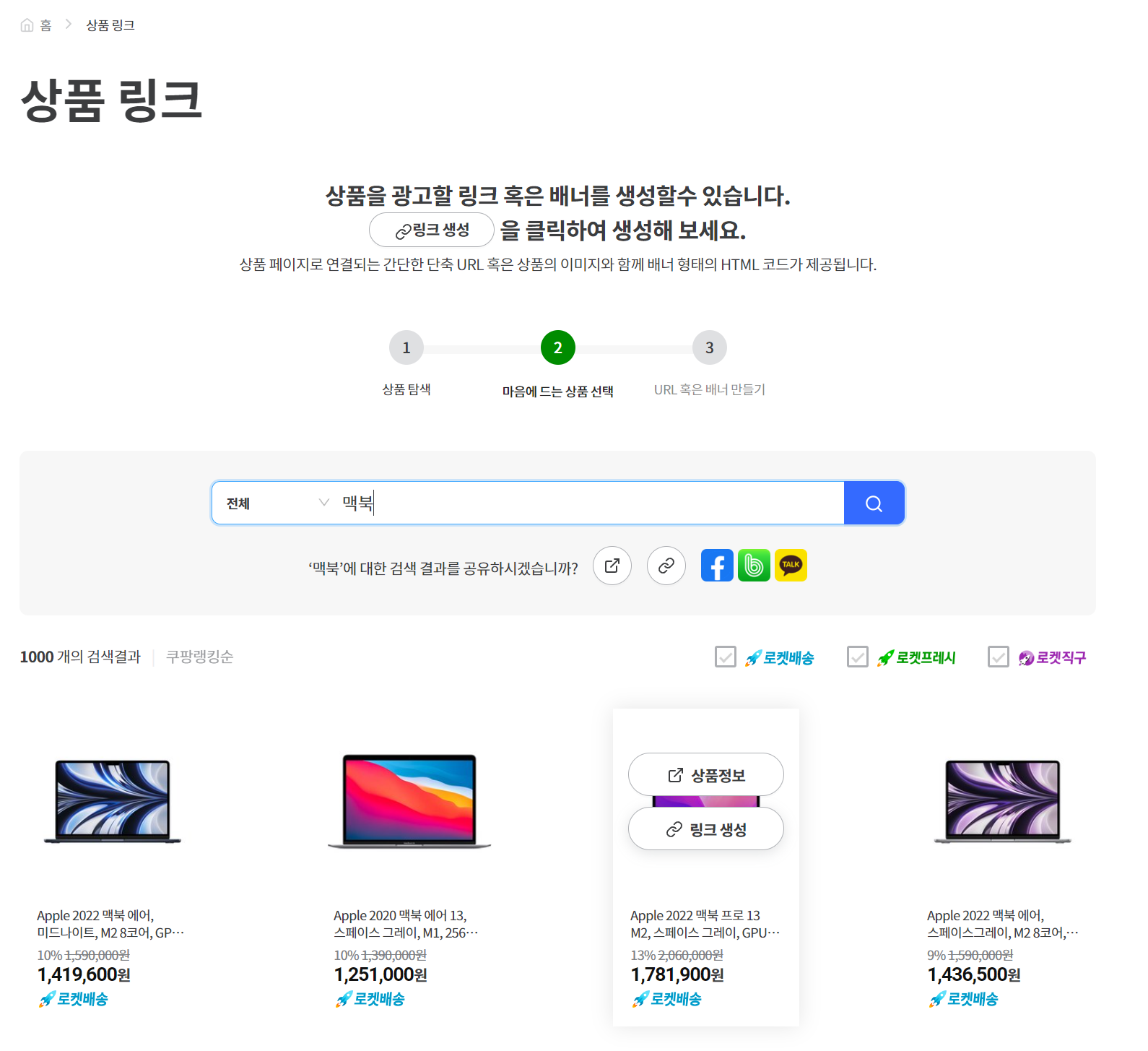Click 링크 생성 on MacBook Pro 13 card
The image size is (1148, 1051).
706,829
